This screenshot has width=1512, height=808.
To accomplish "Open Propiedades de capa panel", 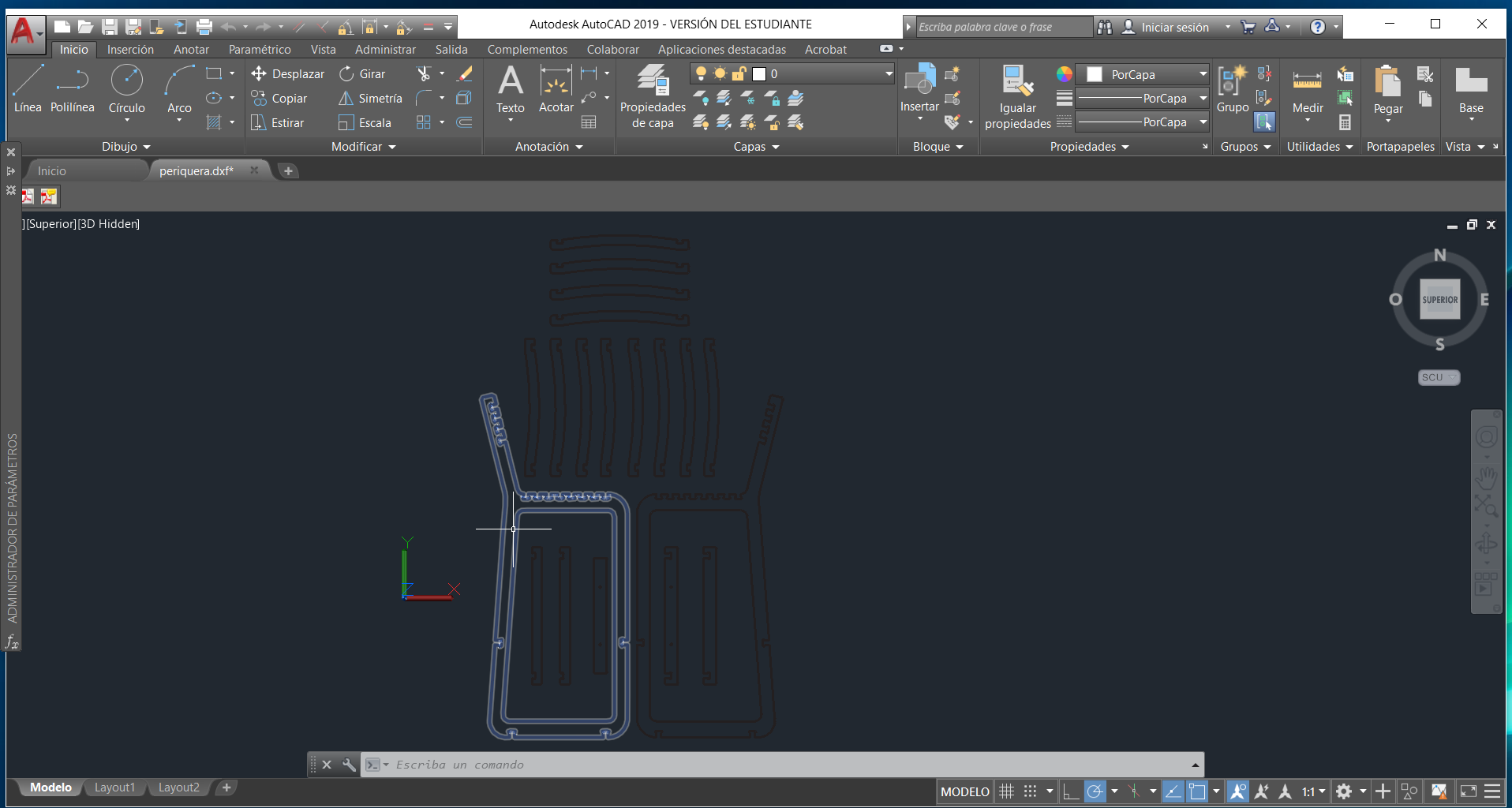I will (x=653, y=95).
